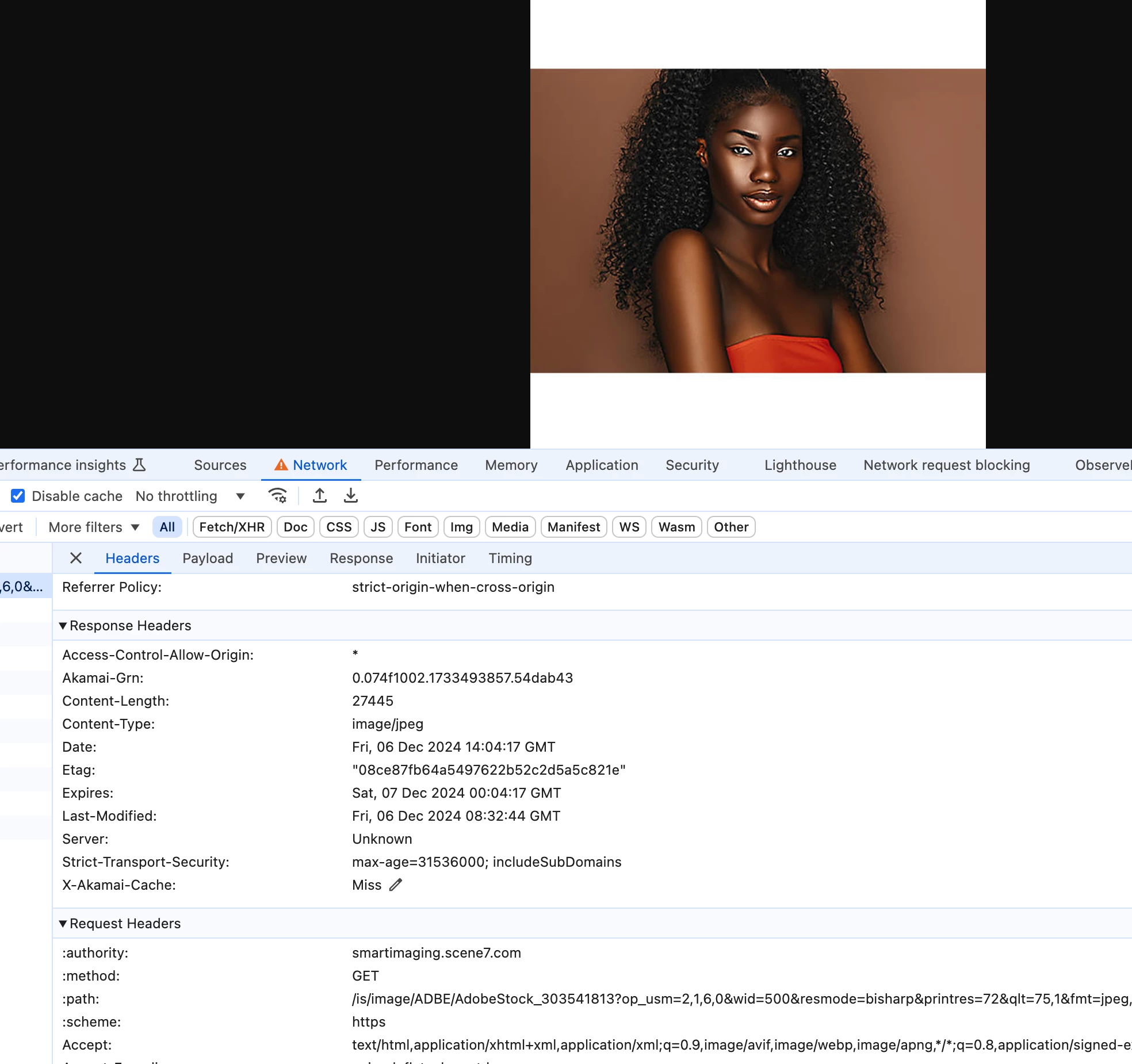Close the request details panel
The width and height of the screenshot is (1132, 1064).
[76, 558]
